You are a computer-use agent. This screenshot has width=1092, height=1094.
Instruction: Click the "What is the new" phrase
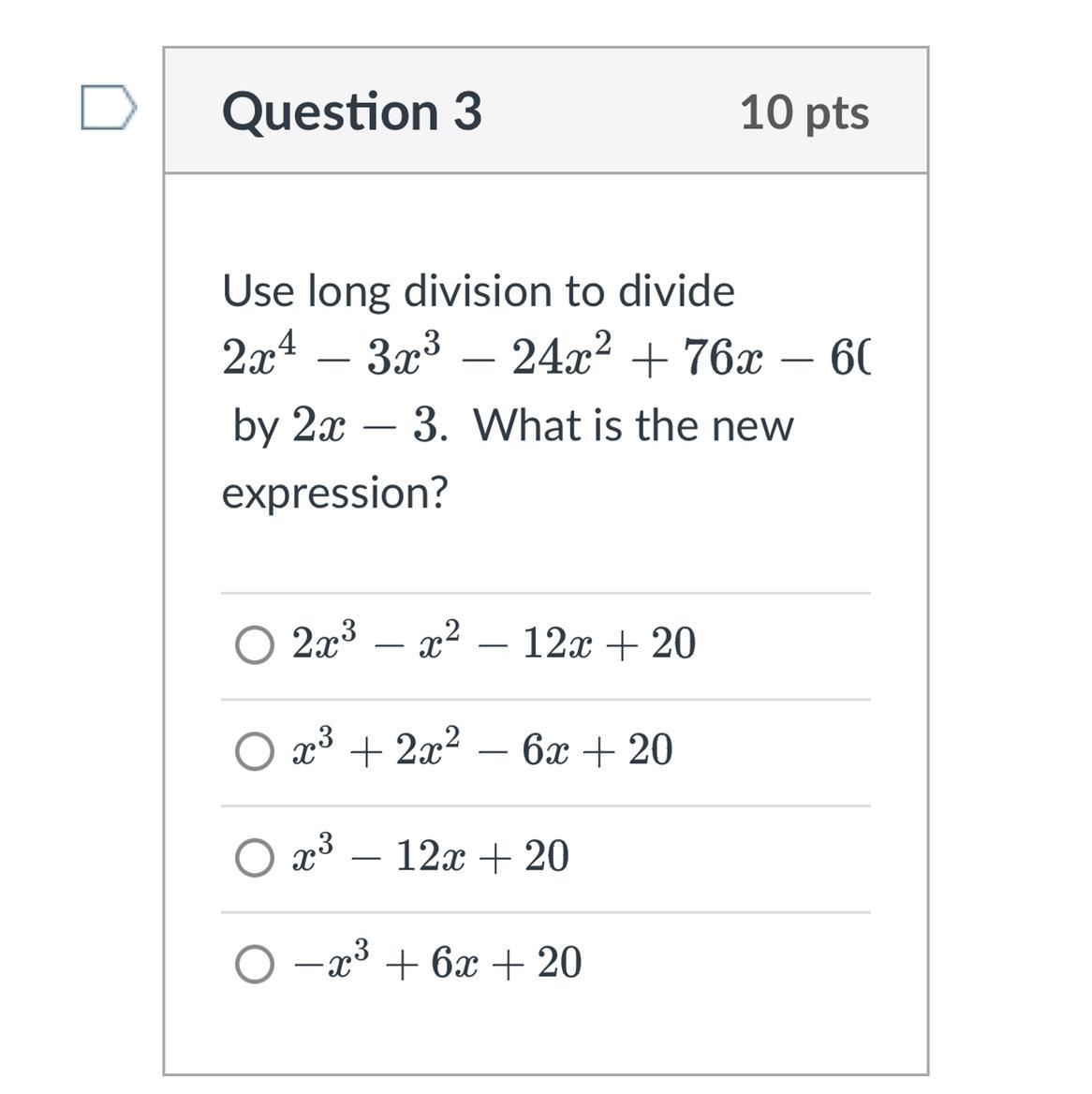pos(633,426)
